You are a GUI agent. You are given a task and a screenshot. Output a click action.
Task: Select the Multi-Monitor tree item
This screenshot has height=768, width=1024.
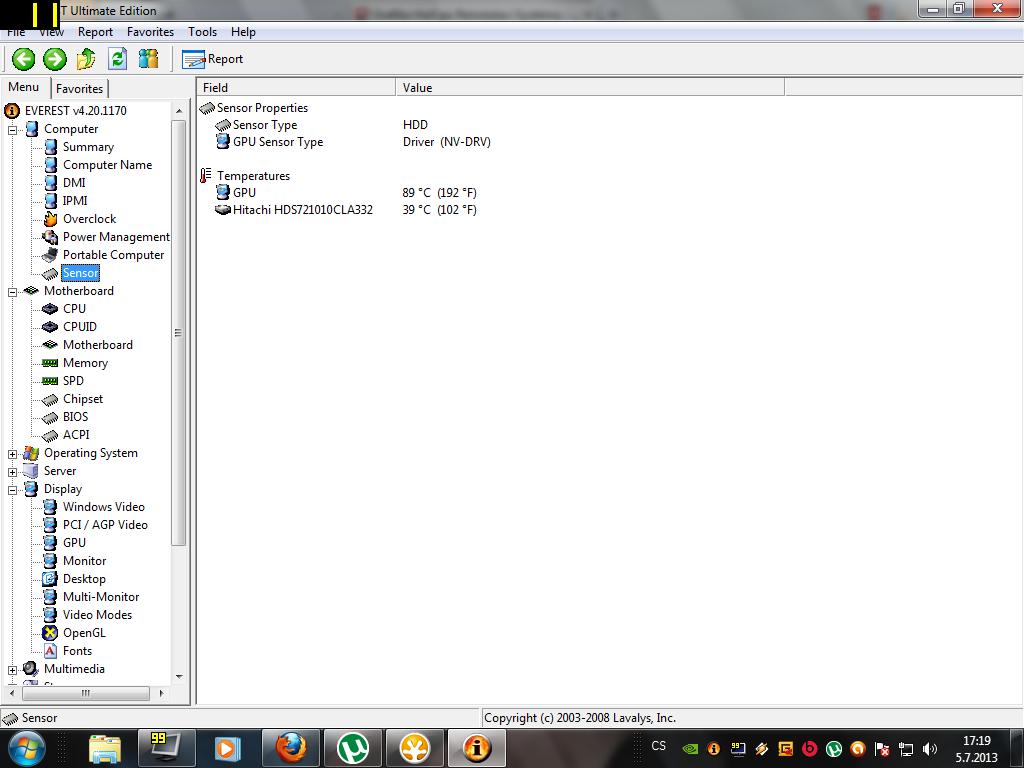(x=101, y=597)
